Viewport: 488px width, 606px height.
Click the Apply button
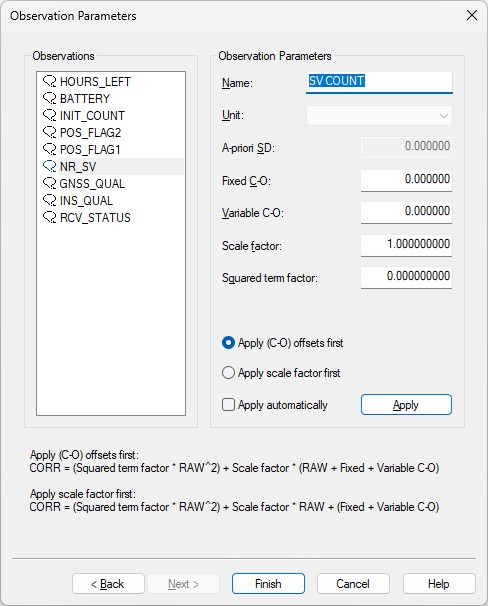click(x=406, y=405)
